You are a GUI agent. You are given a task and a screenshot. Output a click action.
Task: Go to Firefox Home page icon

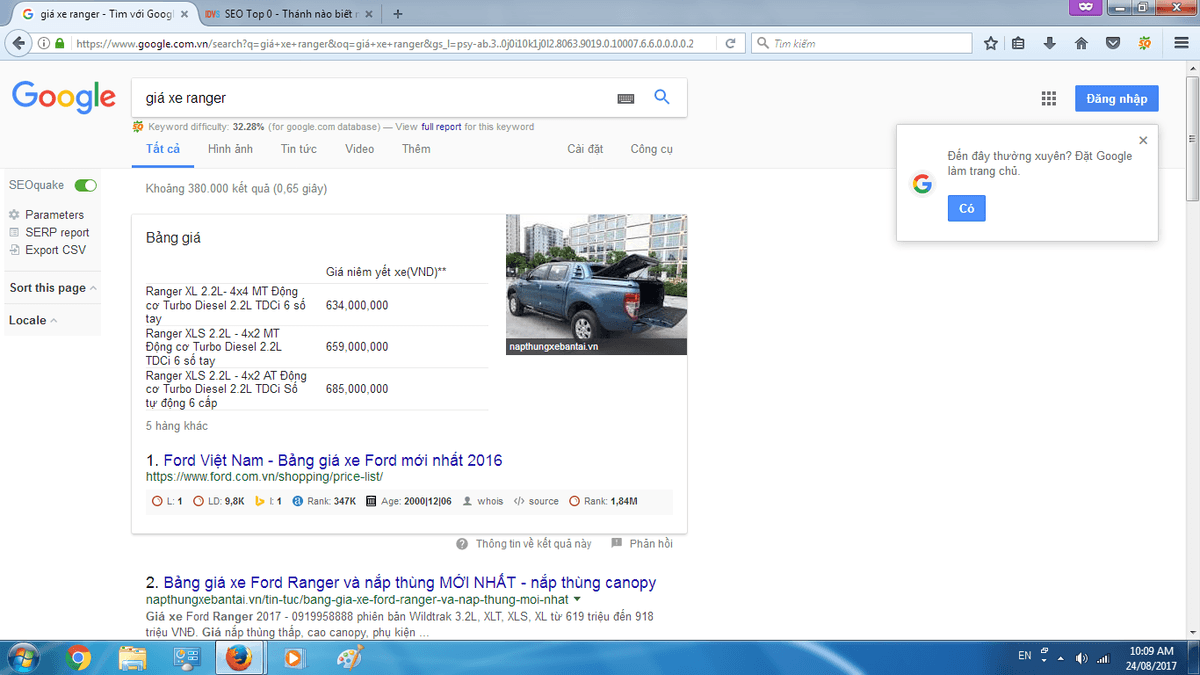click(1081, 44)
